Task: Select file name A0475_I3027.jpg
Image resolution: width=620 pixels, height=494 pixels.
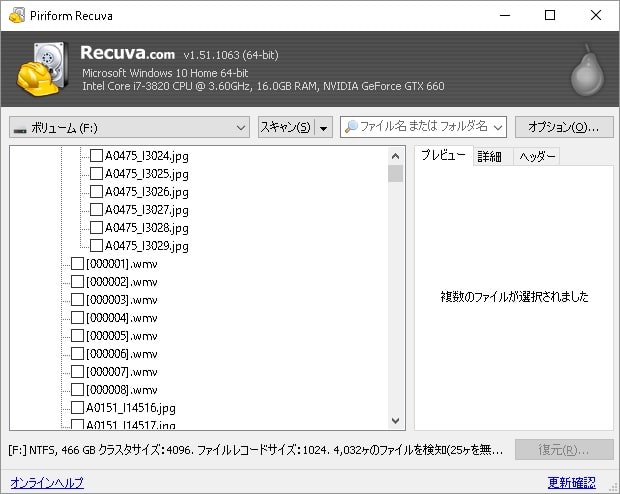Action: coord(147,210)
